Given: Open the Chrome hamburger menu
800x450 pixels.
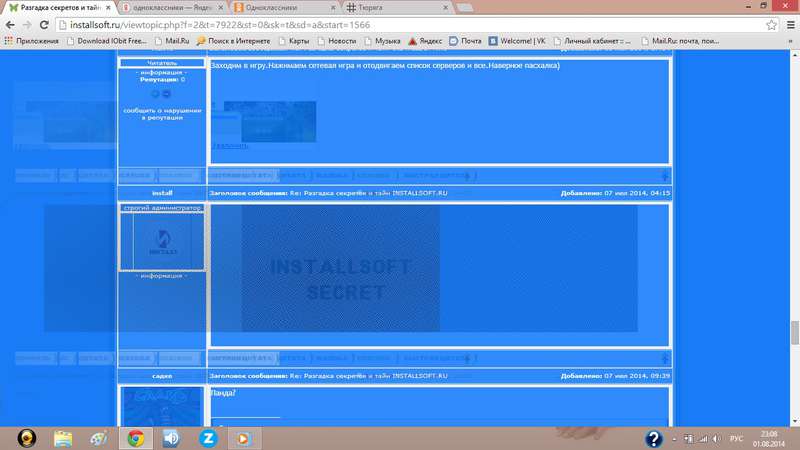Looking at the screenshot, I should point(787,24).
